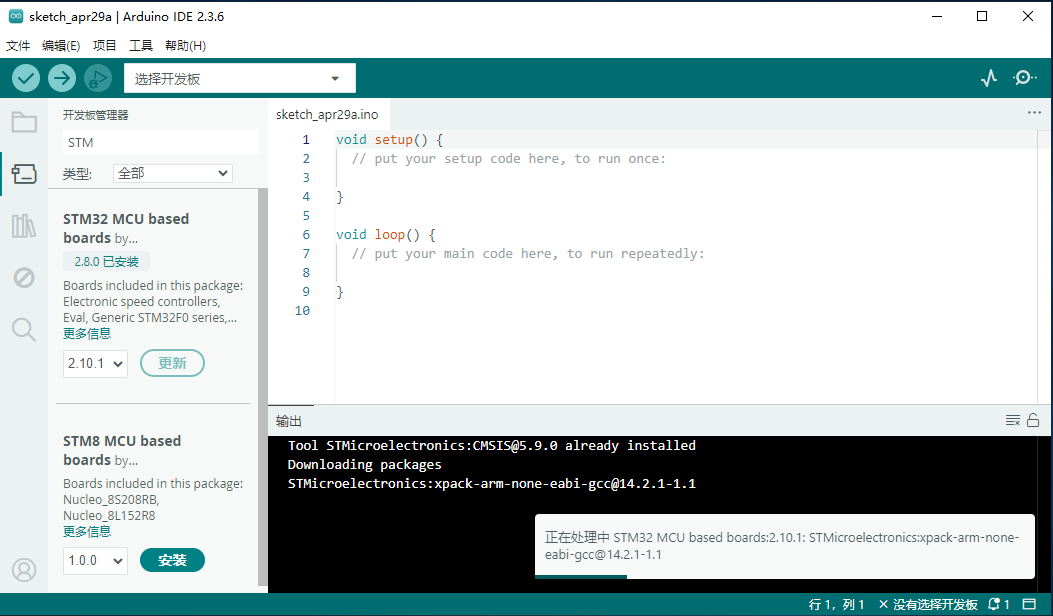Open the Serial Plotter icon
The height and width of the screenshot is (616, 1053).
pos(989,78)
